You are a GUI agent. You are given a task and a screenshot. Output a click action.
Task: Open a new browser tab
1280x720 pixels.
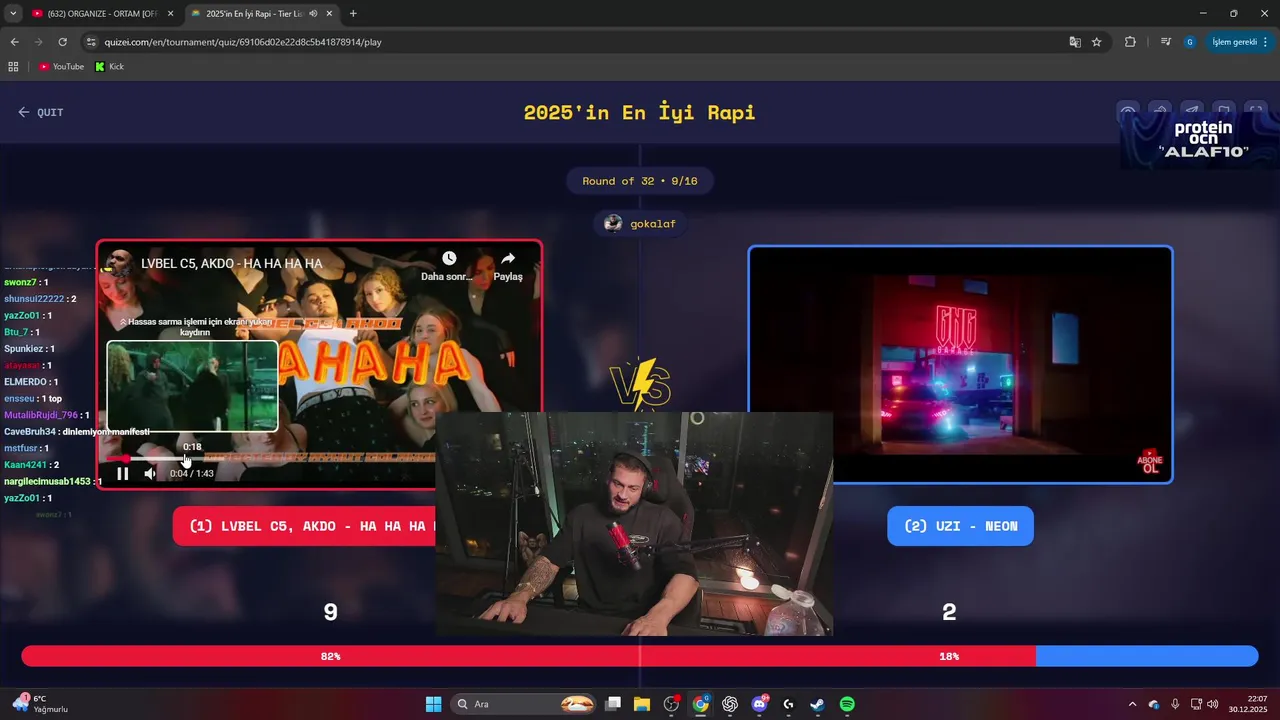click(x=353, y=14)
